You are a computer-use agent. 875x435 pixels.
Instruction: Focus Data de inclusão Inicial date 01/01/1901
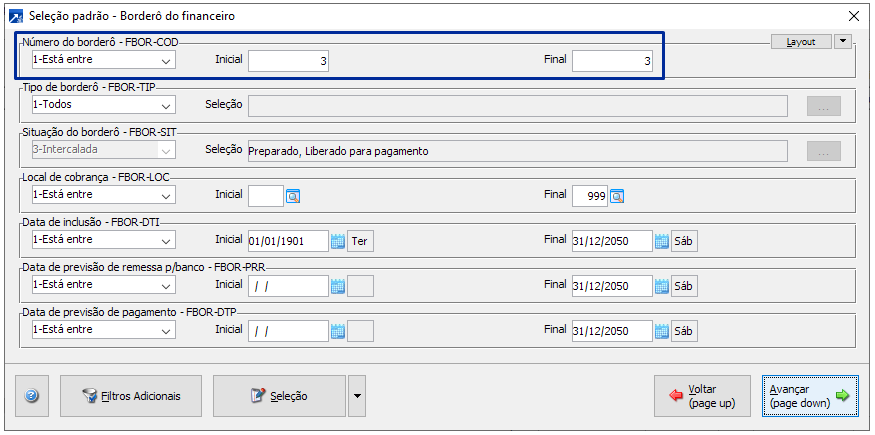point(289,241)
